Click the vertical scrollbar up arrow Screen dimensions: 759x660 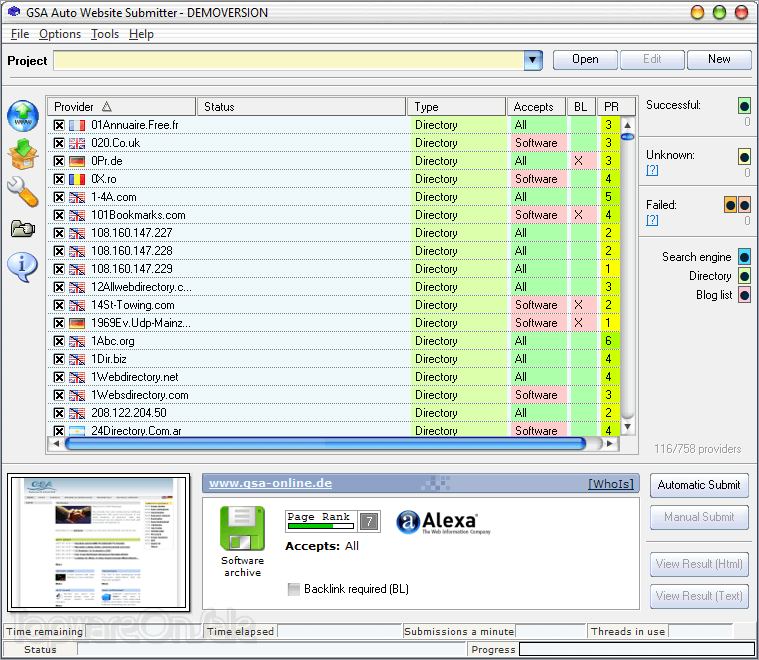(627, 125)
